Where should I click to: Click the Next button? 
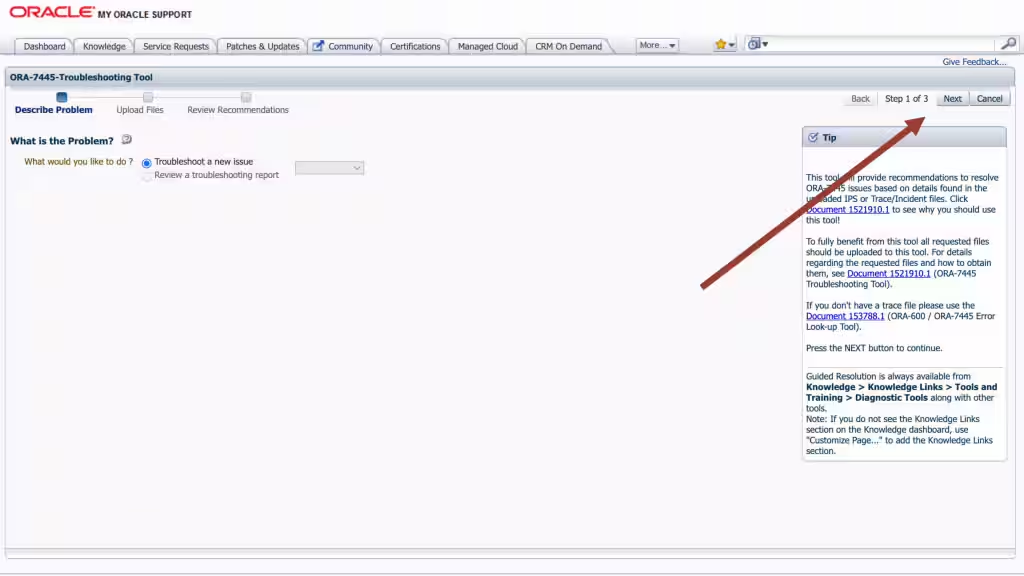(x=952, y=99)
